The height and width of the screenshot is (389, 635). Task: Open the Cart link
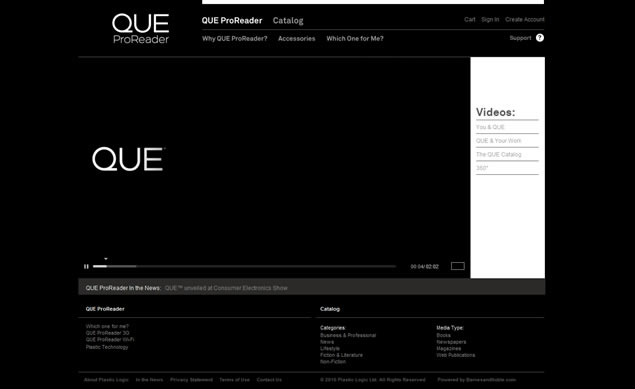click(x=470, y=19)
